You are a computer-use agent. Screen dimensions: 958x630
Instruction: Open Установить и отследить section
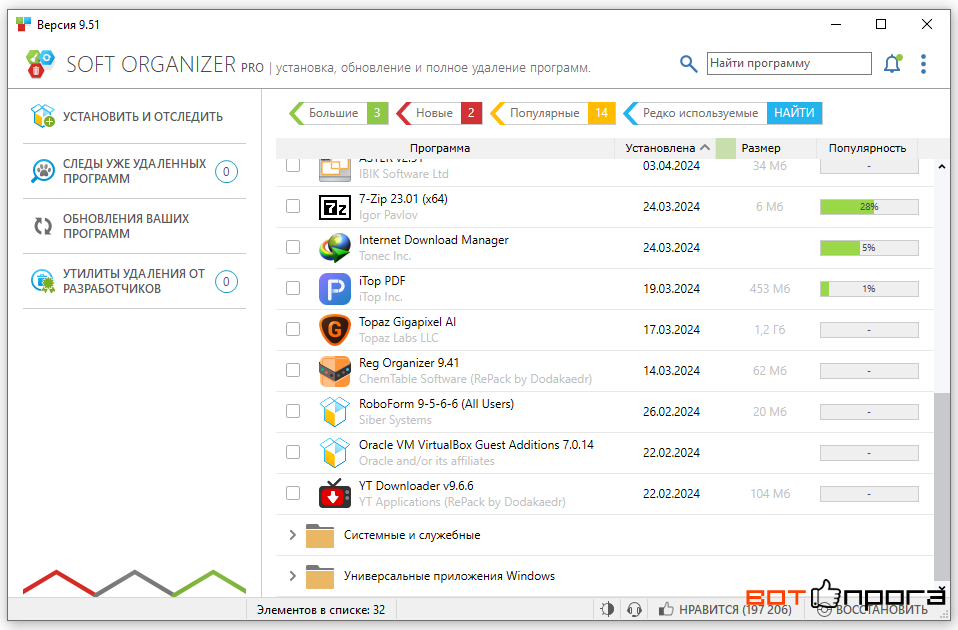[x=134, y=116]
